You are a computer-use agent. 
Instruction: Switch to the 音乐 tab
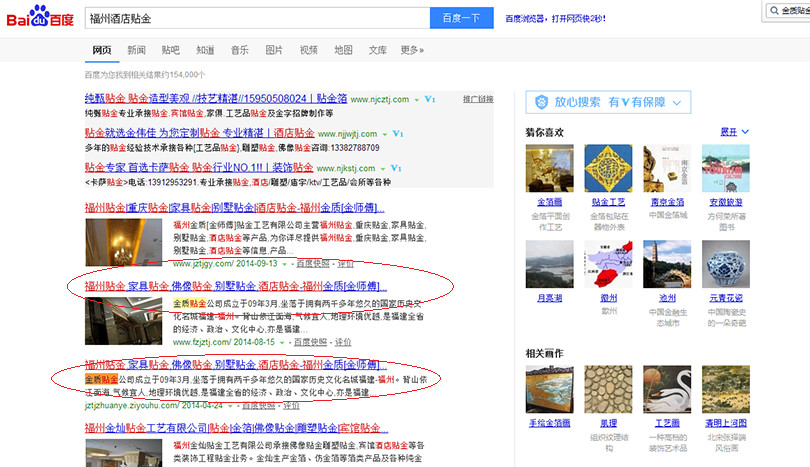240,50
